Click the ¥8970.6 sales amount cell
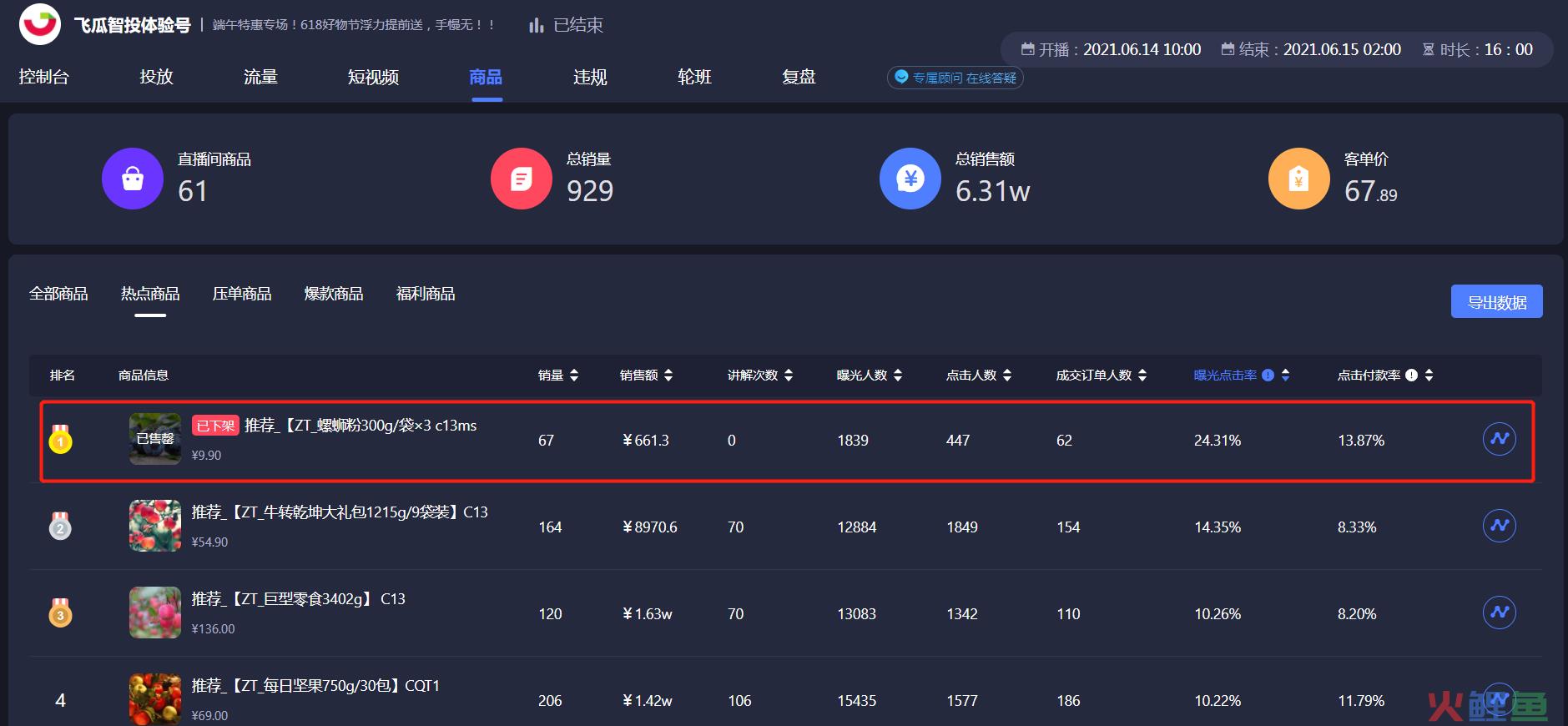Viewport: 1568px width, 726px height. tap(650, 527)
